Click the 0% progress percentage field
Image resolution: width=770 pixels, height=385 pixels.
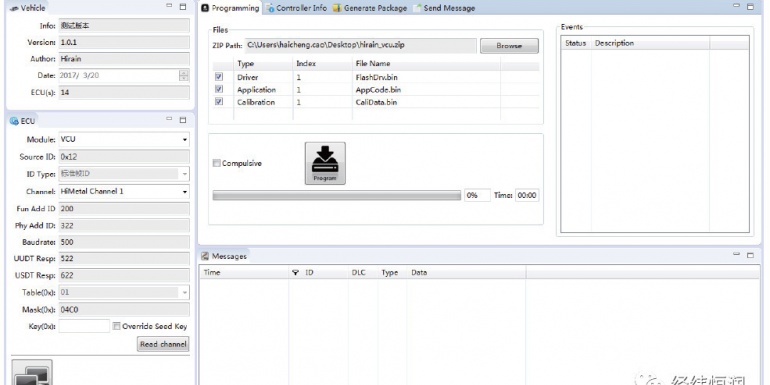click(477, 195)
